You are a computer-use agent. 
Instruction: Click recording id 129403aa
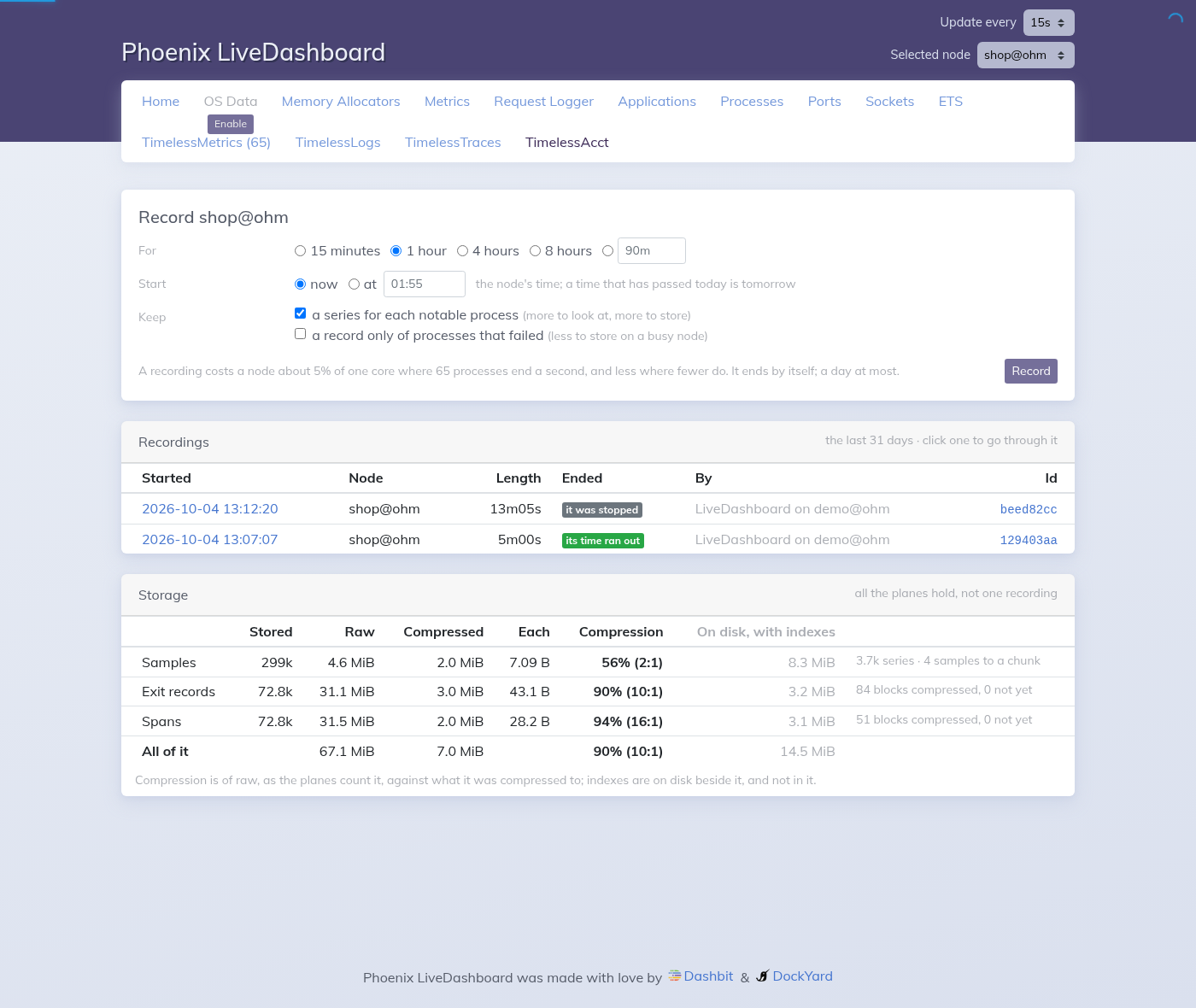(1029, 541)
